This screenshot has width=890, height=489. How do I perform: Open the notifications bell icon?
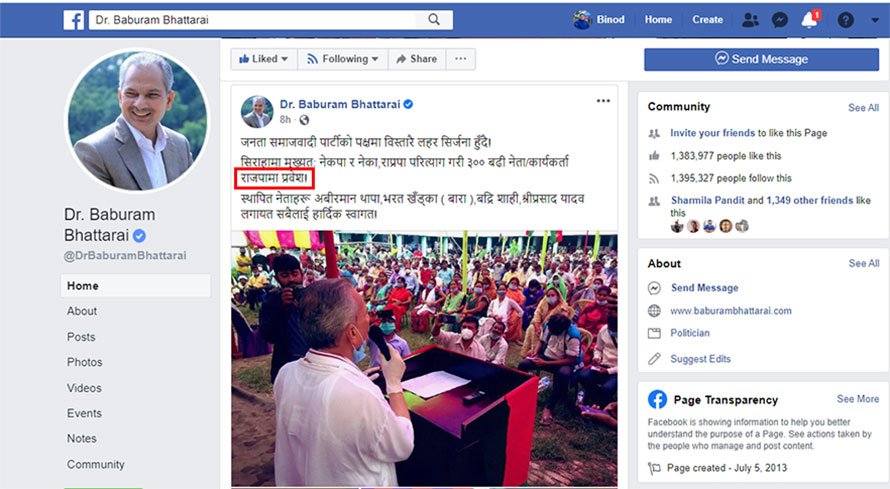point(810,19)
